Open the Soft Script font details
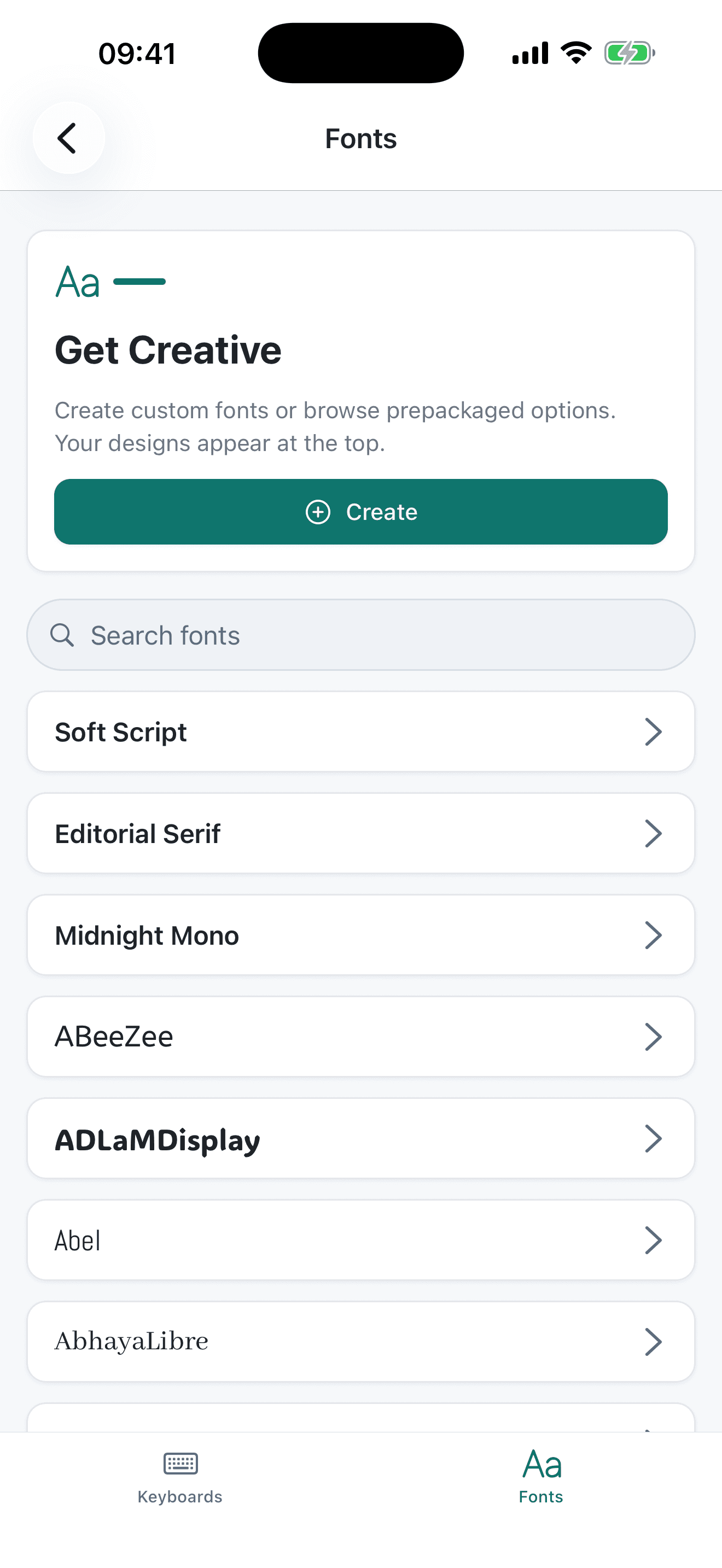The height and width of the screenshot is (1568, 722). tap(360, 732)
